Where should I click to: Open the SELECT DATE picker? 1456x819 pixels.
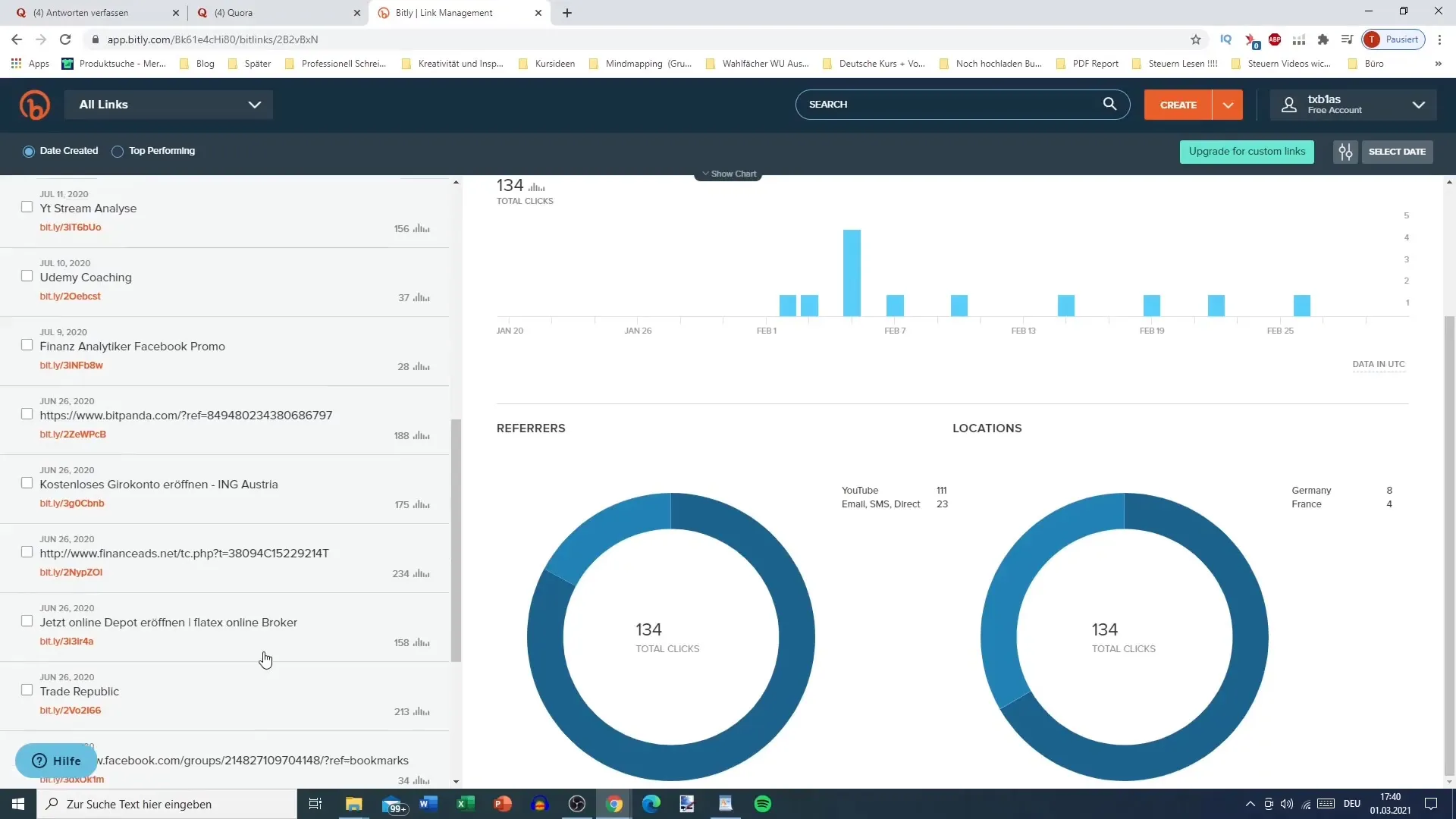point(1397,151)
